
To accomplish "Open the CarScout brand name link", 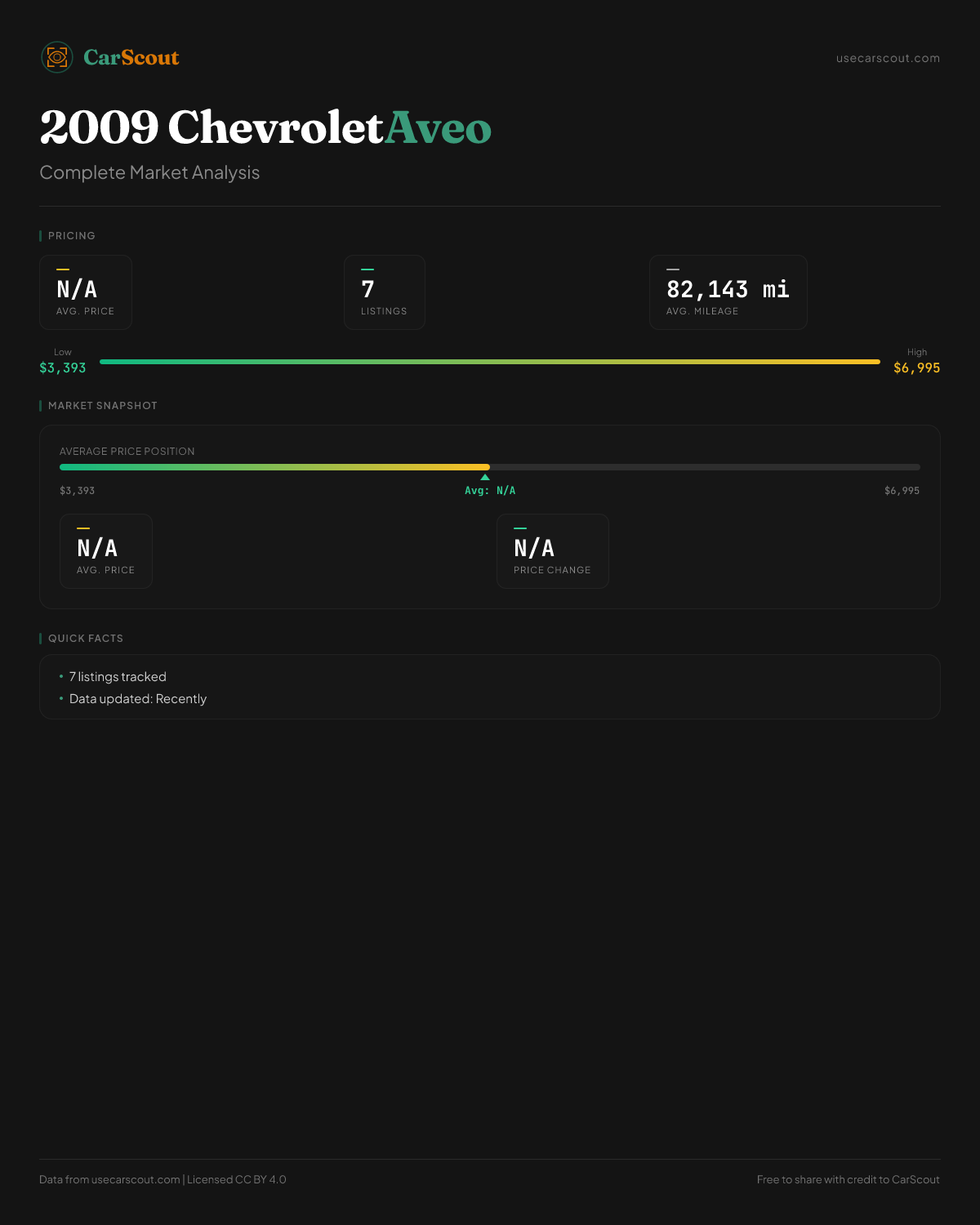I will [x=131, y=57].
